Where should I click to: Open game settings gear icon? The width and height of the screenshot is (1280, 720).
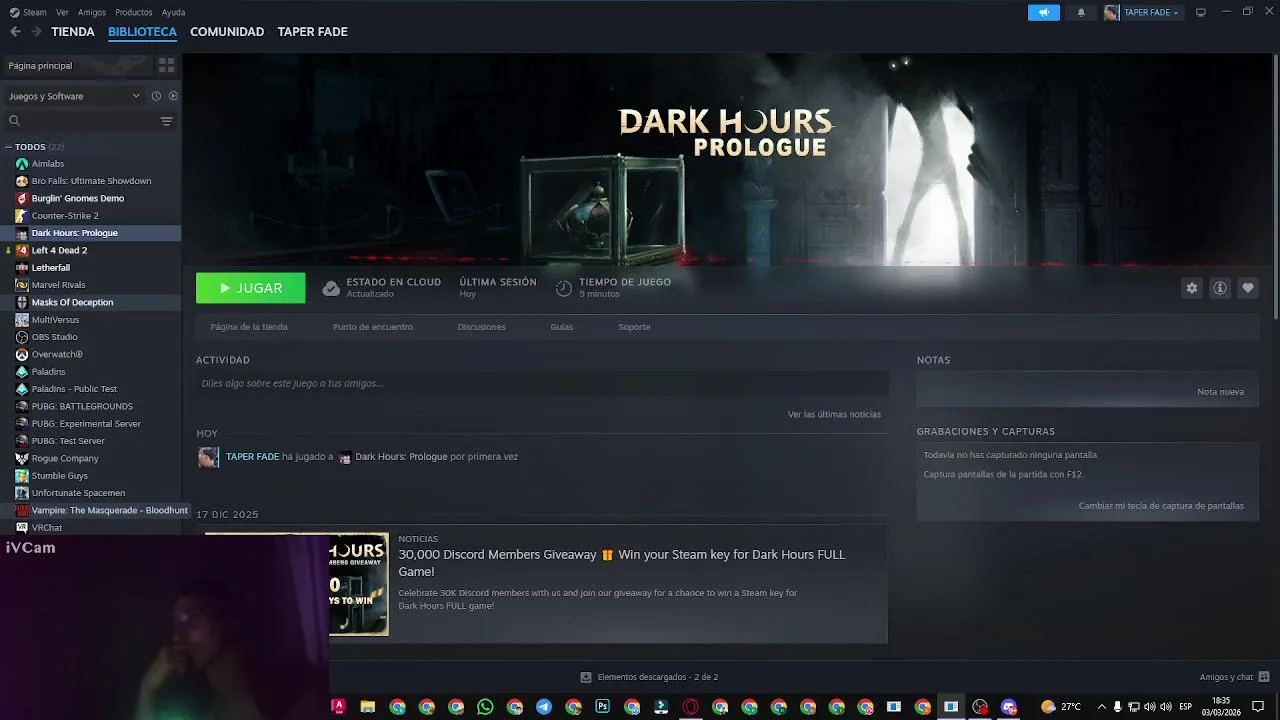point(1191,288)
